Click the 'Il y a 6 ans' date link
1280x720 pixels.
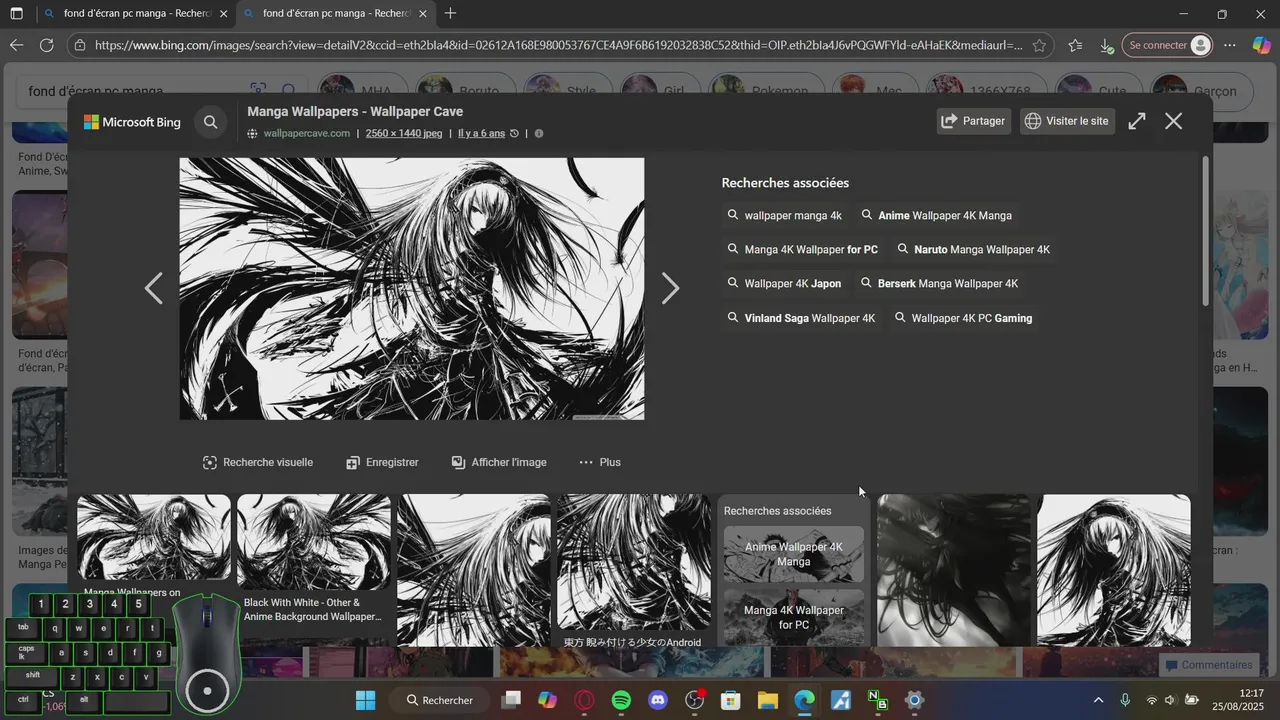[x=481, y=133]
